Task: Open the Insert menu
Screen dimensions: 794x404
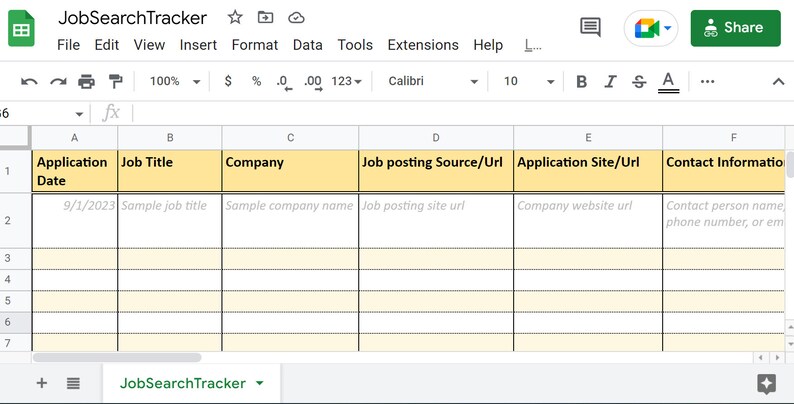Action: pos(198,45)
